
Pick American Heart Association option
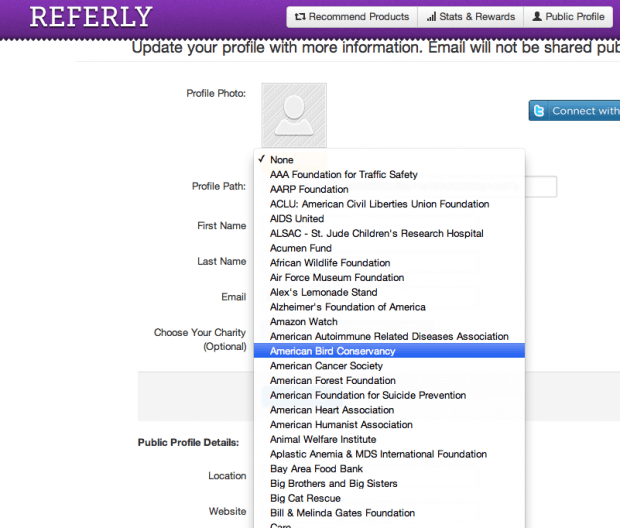(332, 410)
